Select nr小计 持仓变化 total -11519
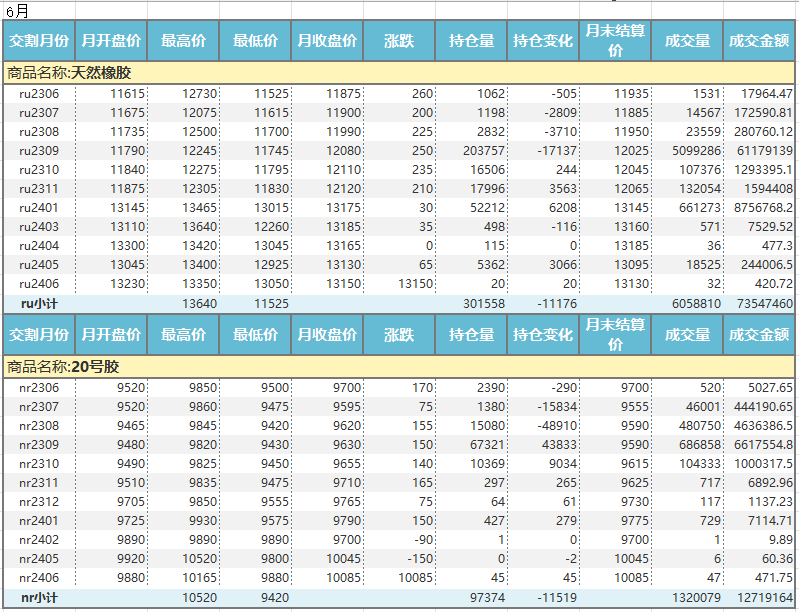This screenshot has width=799, height=612. [x=557, y=598]
